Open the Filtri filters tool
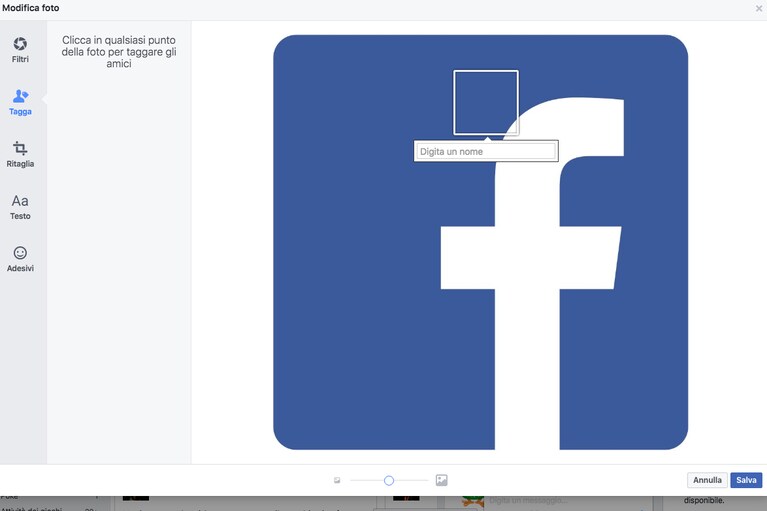Screen dimensions: 767x511 20,50
